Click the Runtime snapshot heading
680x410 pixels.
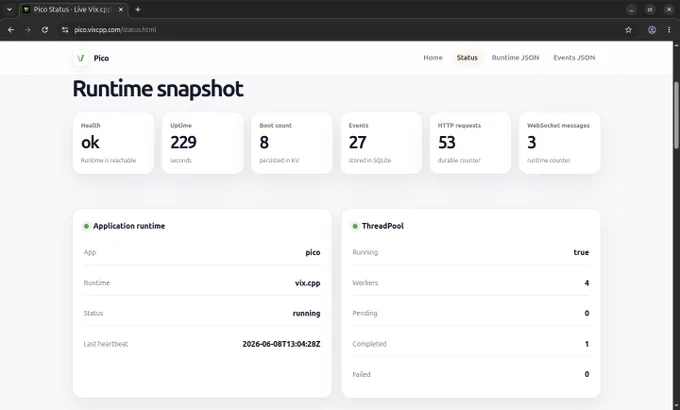click(158, 89)
